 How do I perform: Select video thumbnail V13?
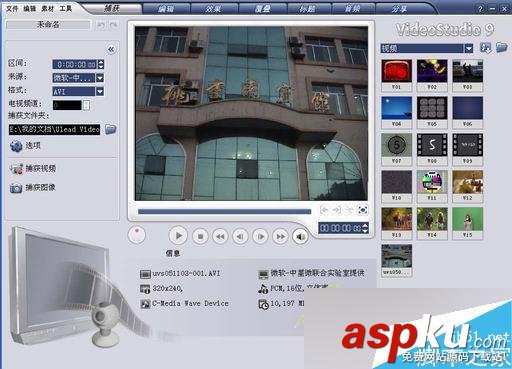(x=396, y=223)
